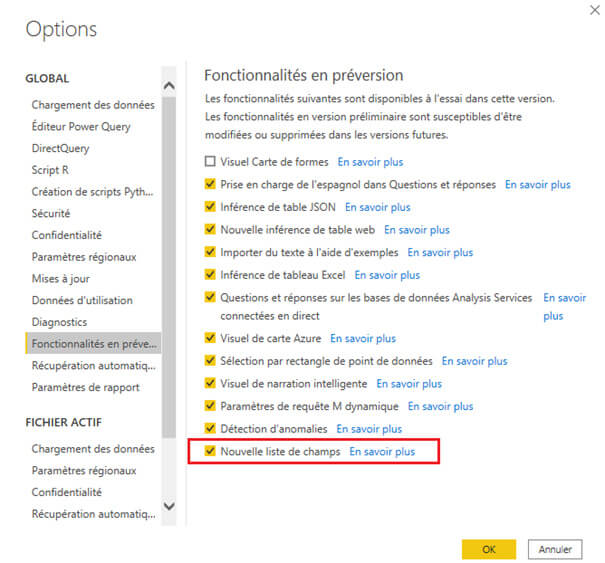This screenshot has height=563, width=605.
Task: Open En savoir plus for Importer du texte
Action: tap(440, 252)
